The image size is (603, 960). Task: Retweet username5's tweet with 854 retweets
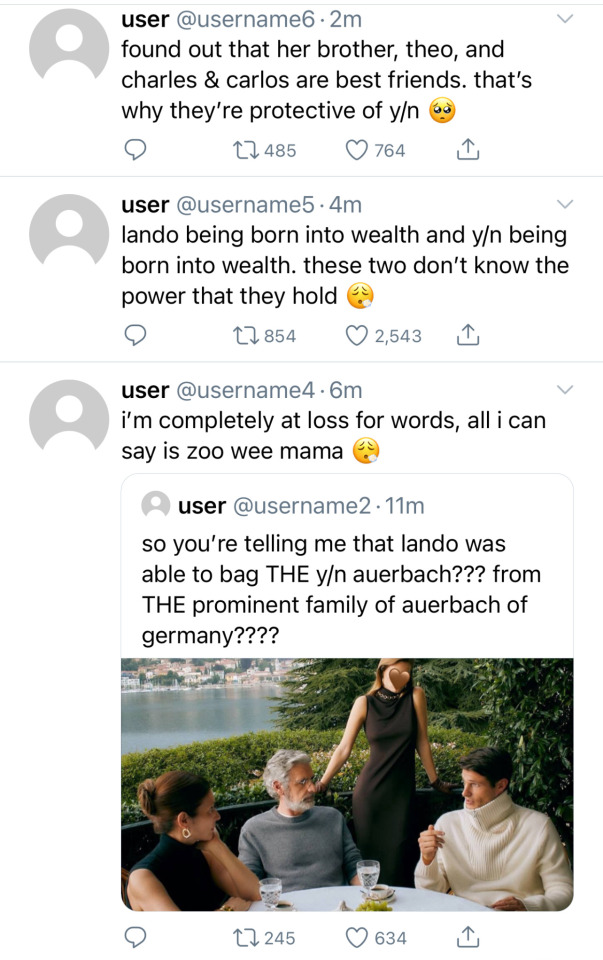(243, 336)
